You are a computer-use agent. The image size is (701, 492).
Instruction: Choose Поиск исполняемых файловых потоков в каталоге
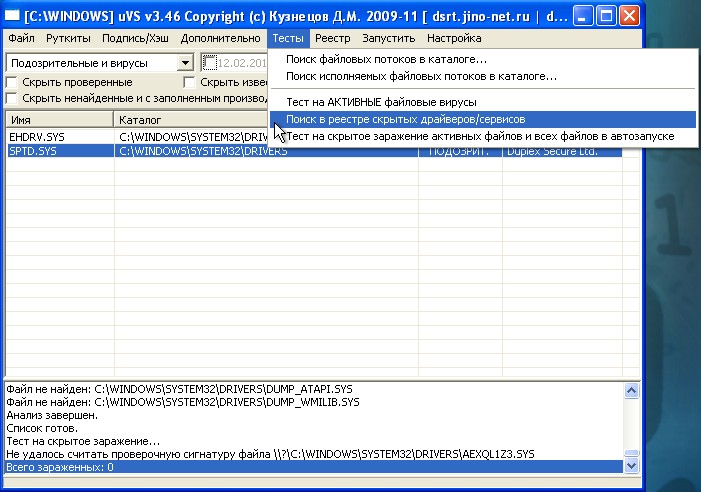483,76
